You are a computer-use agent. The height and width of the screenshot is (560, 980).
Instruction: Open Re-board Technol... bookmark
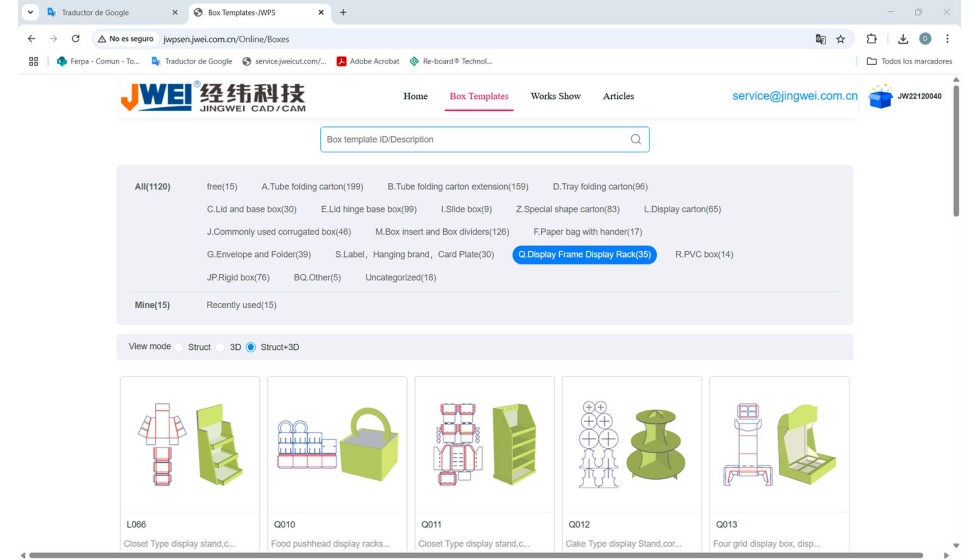click(451, 61)
